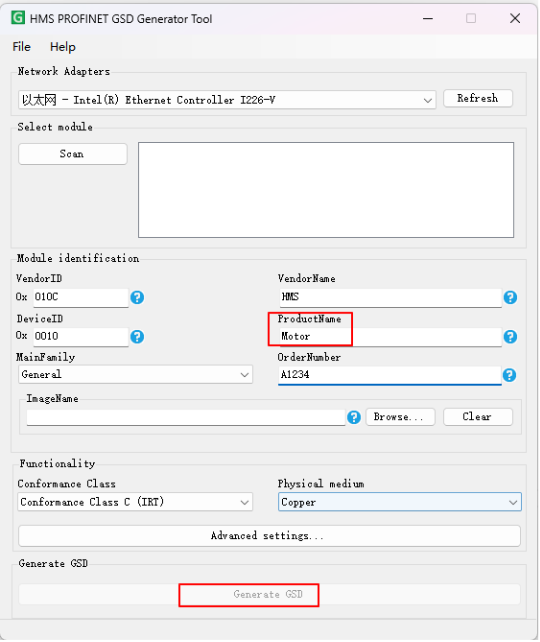Click the help icon next to VendorID
Screen dimensions: 540x642
137,297
